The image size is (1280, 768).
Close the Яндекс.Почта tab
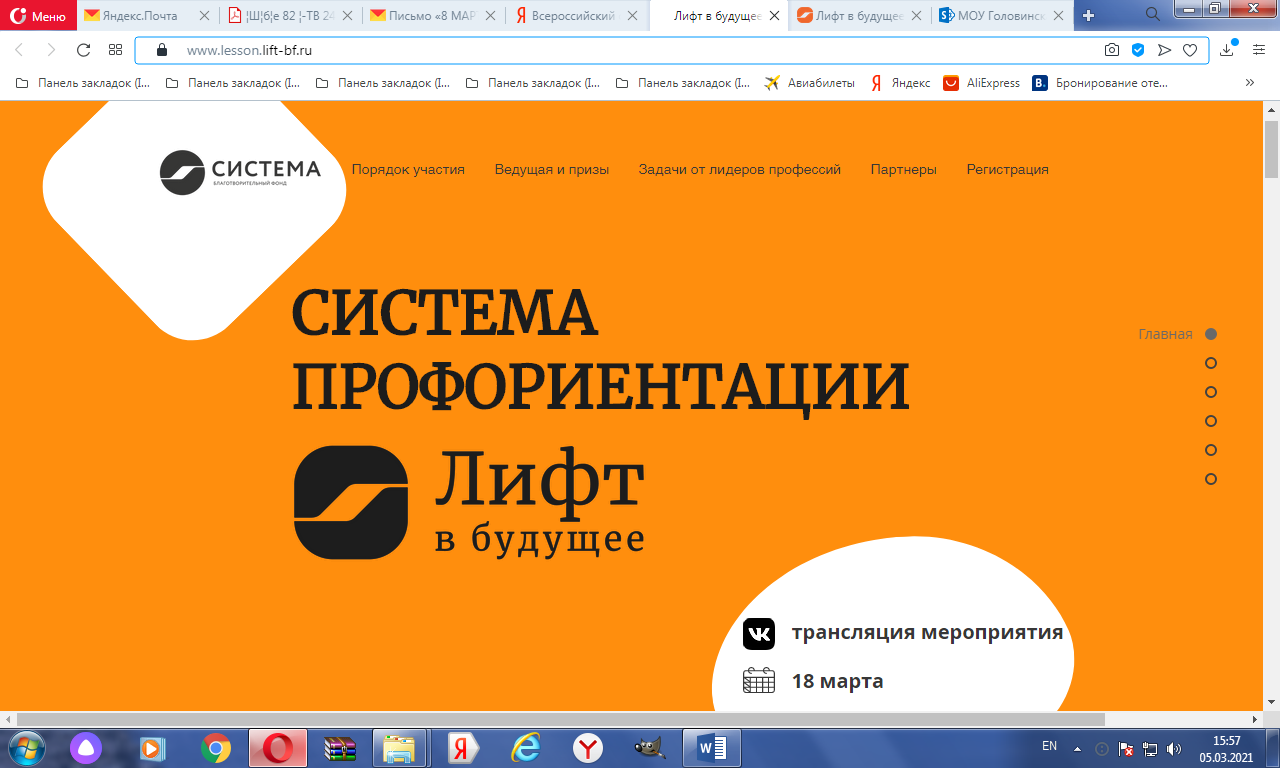click(204, 16)
